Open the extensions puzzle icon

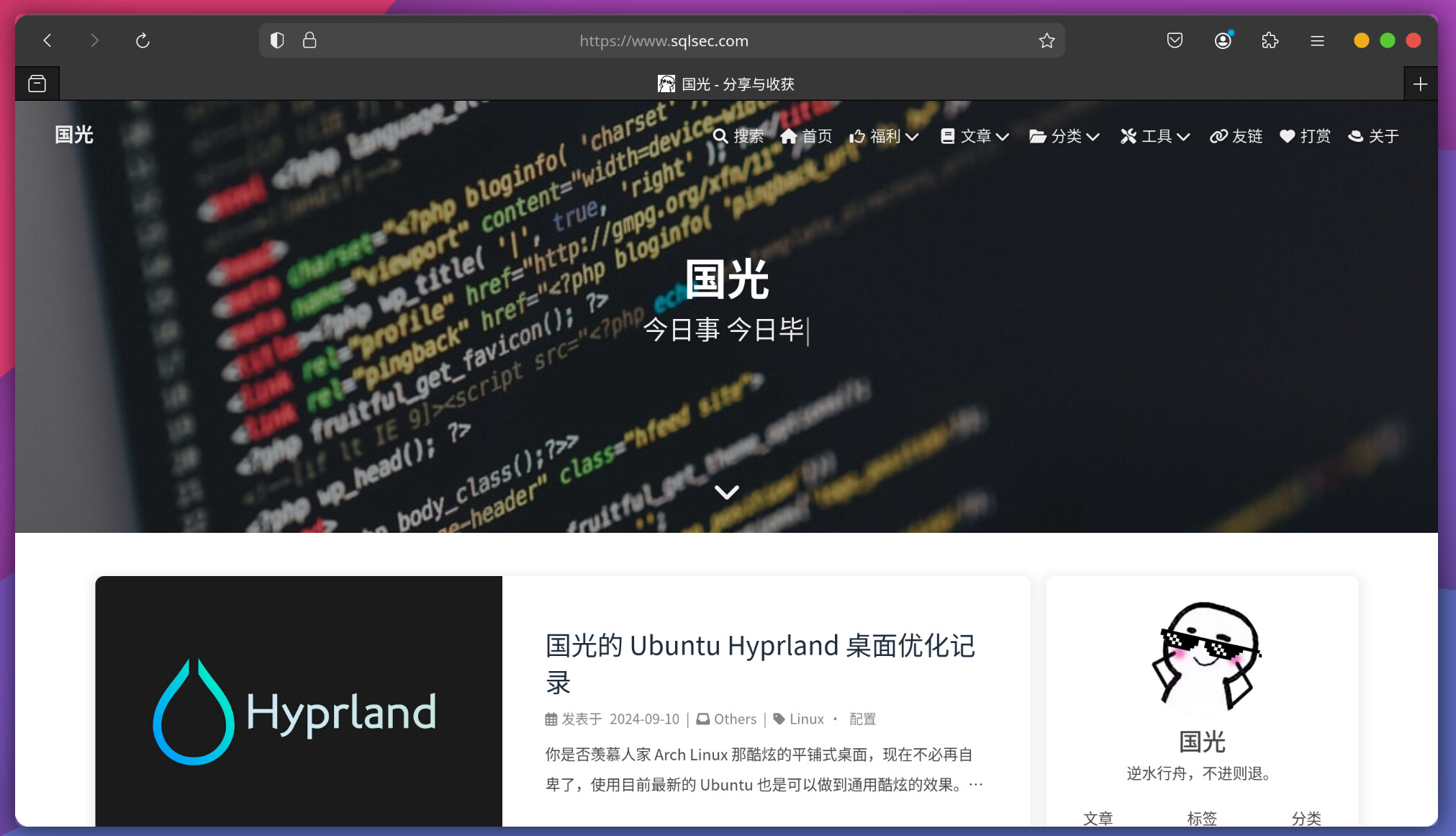pyautogui.click(x=1270, y=41)
